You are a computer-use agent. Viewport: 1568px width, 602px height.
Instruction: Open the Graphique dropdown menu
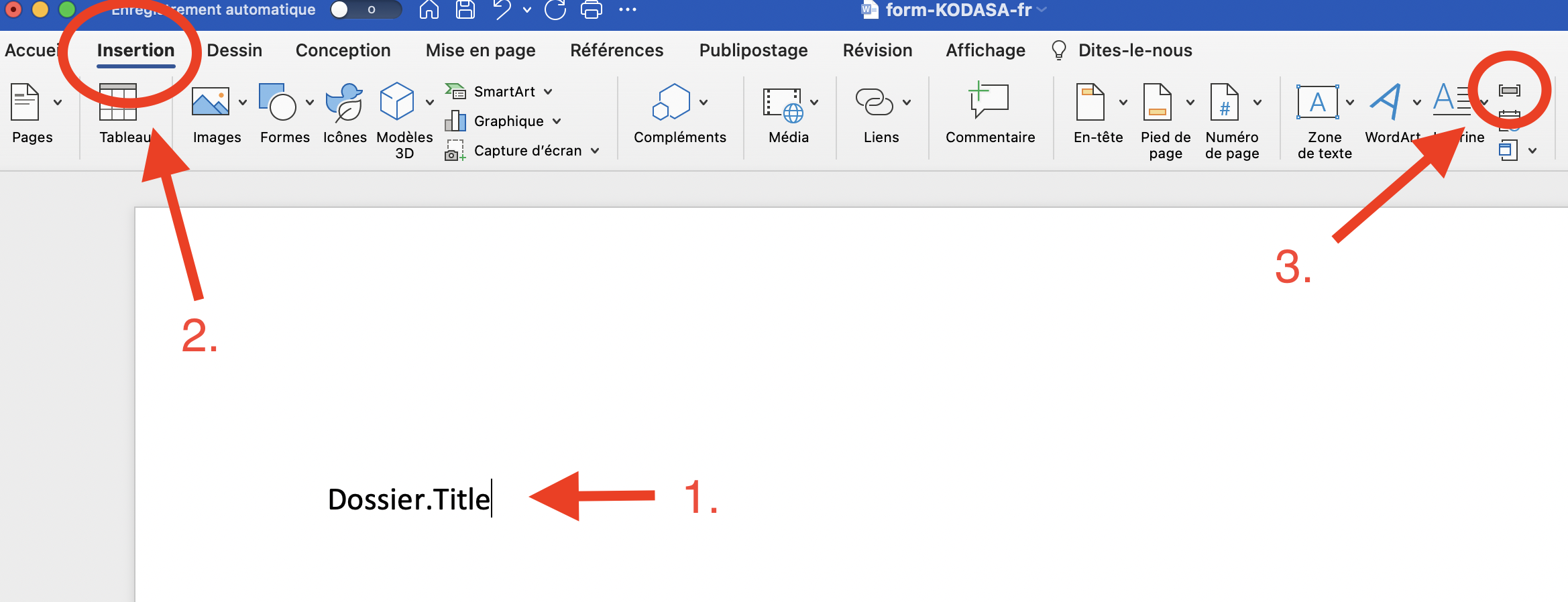[557, 121]
